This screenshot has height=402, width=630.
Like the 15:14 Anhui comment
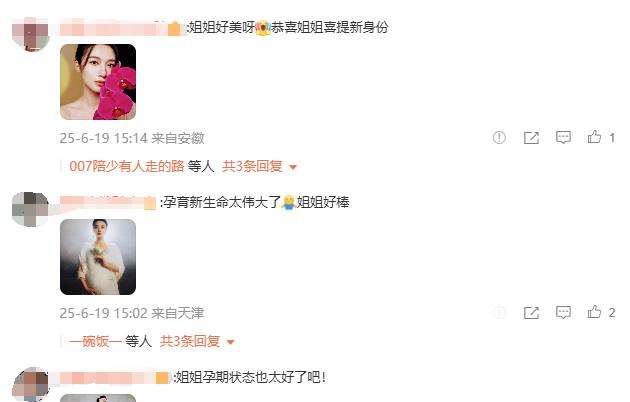(594, 137)
